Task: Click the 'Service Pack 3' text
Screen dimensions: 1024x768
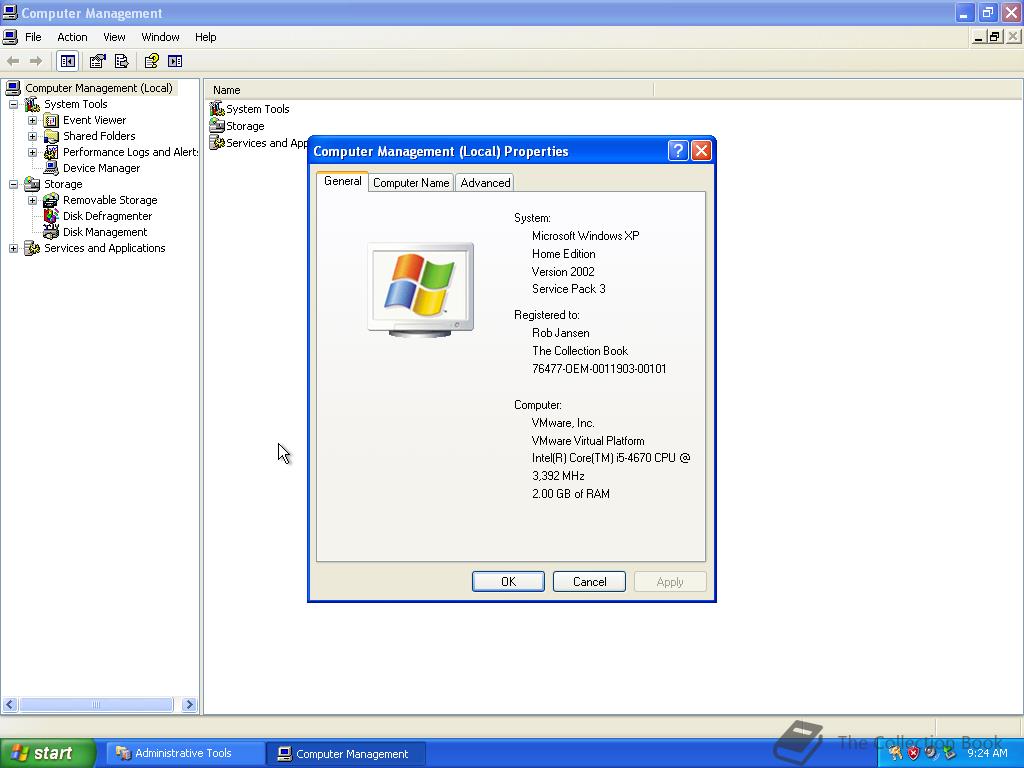Action: (568, 289)
